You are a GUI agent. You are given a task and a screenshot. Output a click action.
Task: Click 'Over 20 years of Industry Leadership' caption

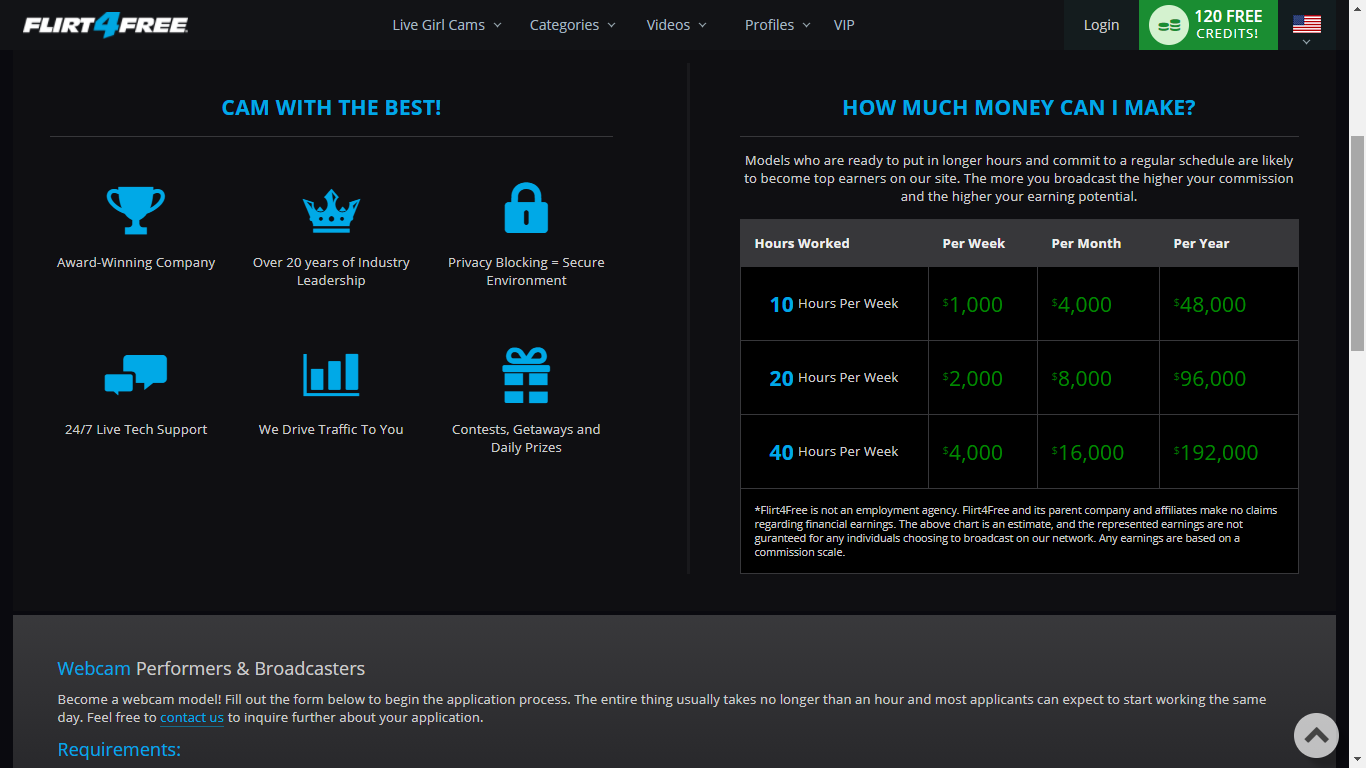click(x=331, y=271)
